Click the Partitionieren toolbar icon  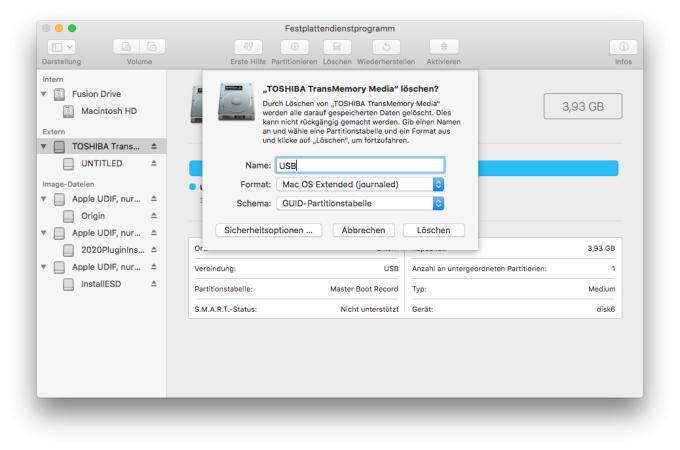294,47
